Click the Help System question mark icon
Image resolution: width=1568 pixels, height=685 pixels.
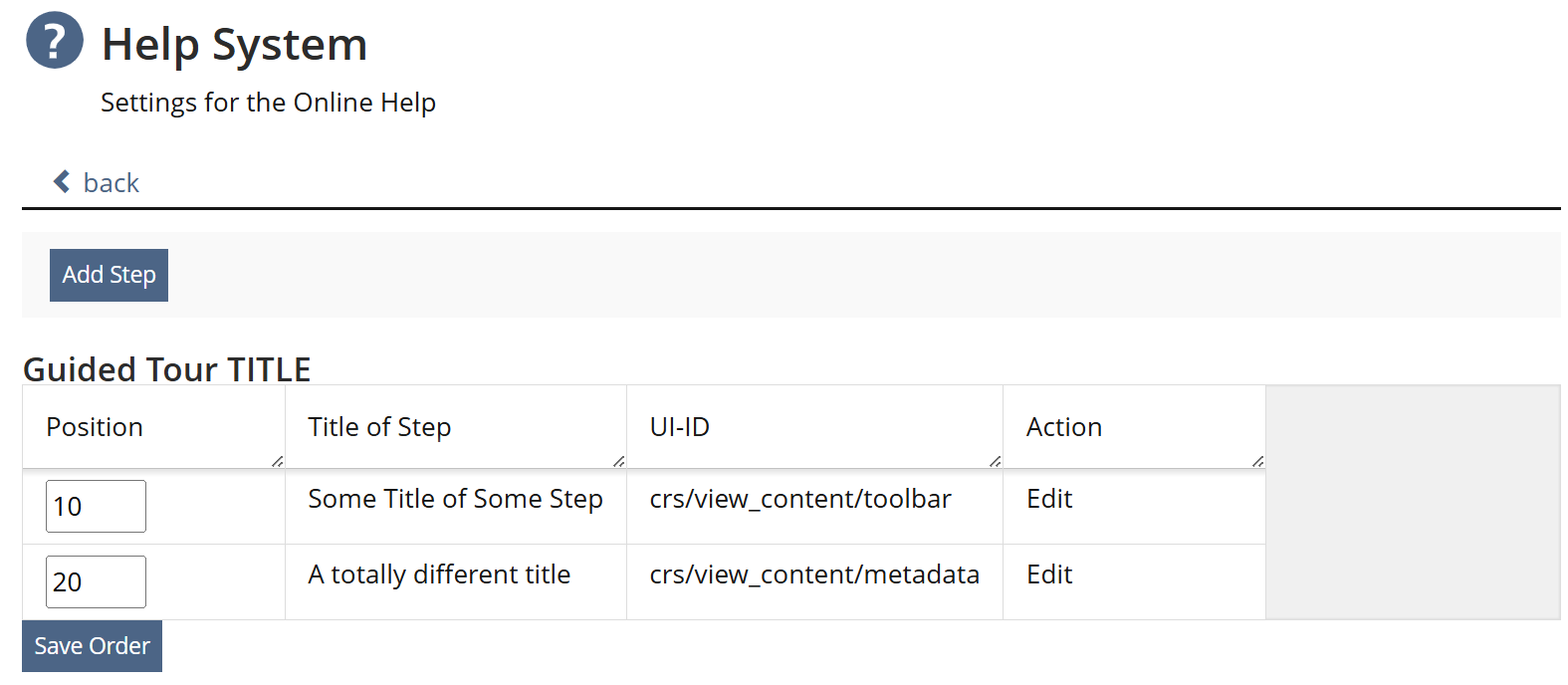tap(55, 41)
